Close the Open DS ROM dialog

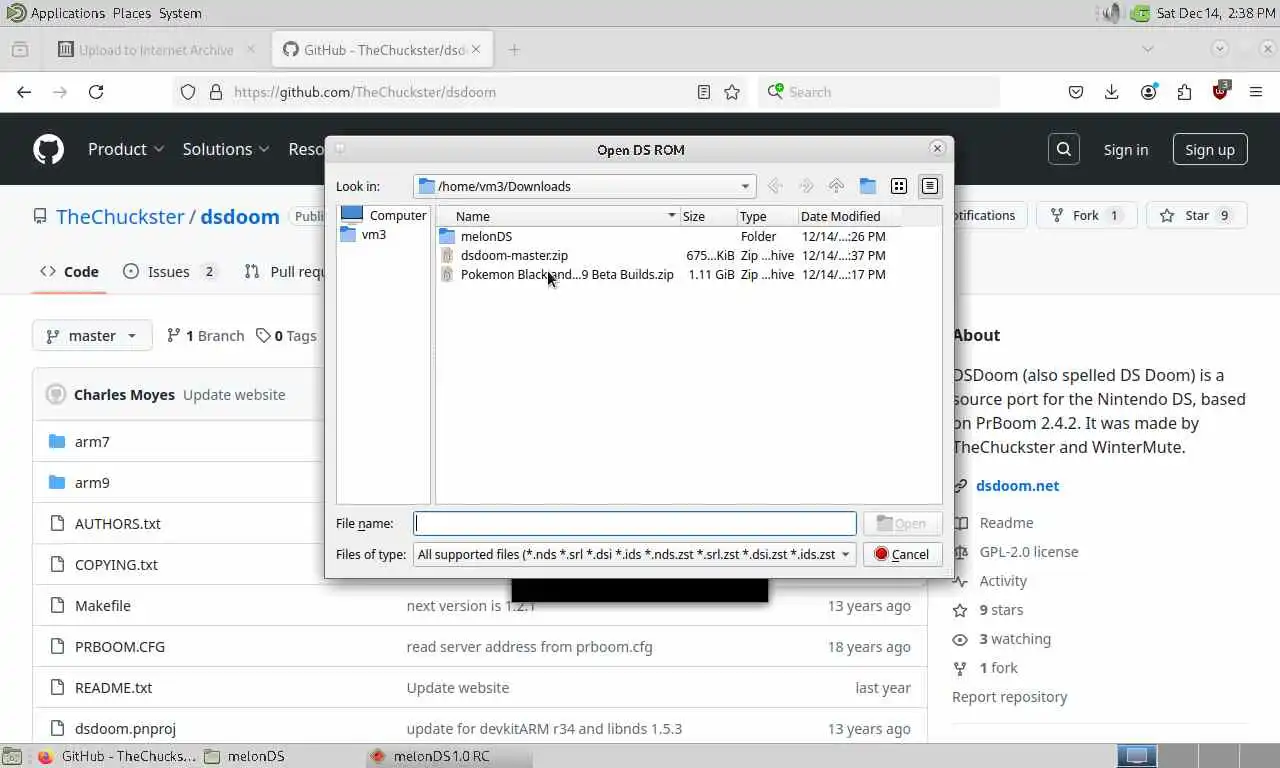(x=937, y=149)
